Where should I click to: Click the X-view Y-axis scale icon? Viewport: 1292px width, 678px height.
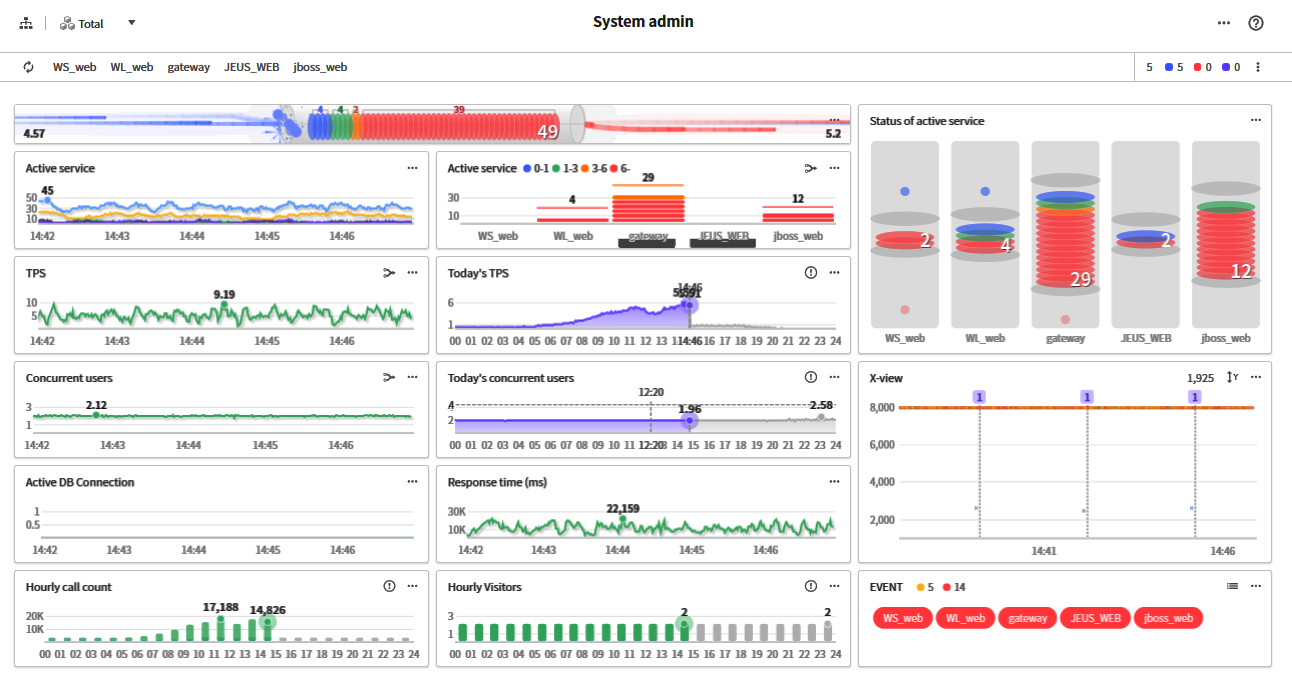[1232, 377]
